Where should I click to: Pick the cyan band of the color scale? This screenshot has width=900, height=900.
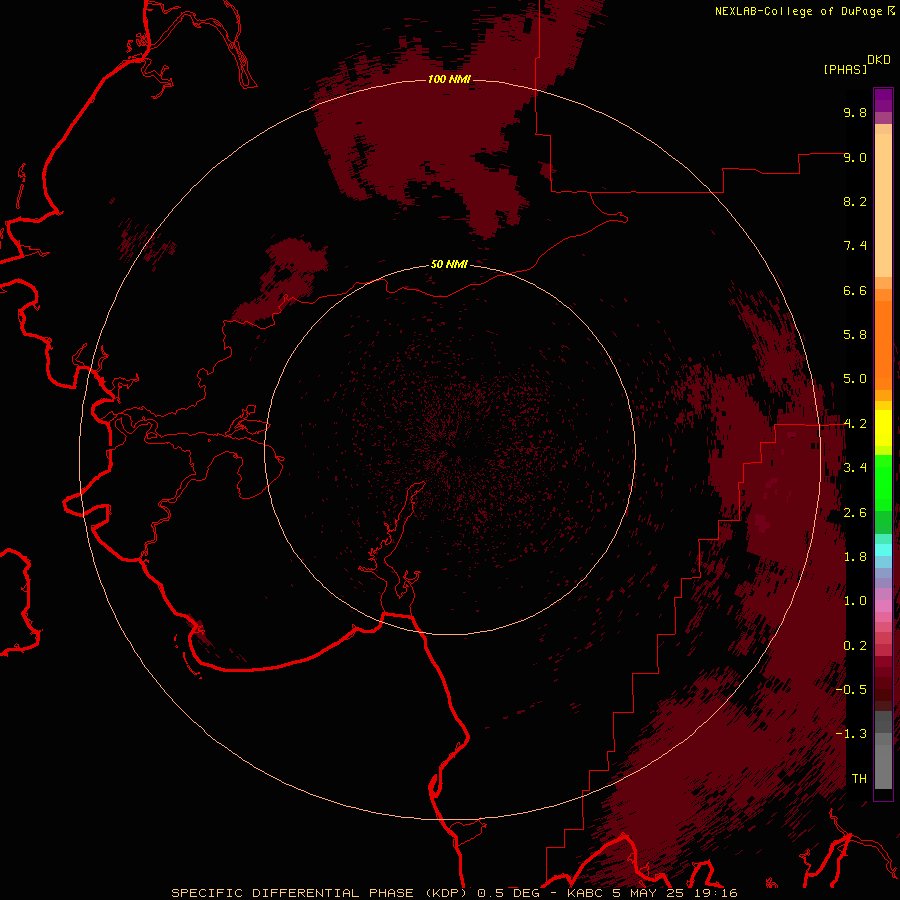[x=883, y=550]
